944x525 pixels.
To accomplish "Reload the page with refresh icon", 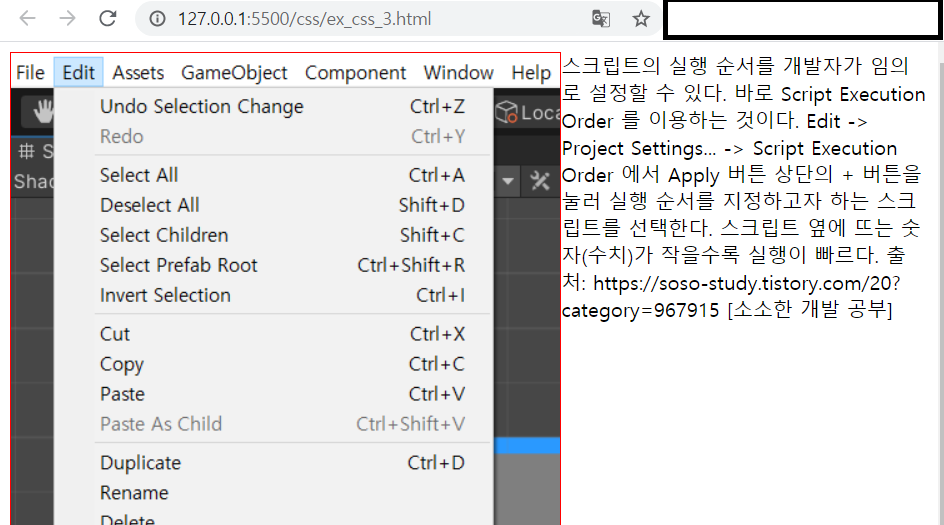I will (108, 19).
